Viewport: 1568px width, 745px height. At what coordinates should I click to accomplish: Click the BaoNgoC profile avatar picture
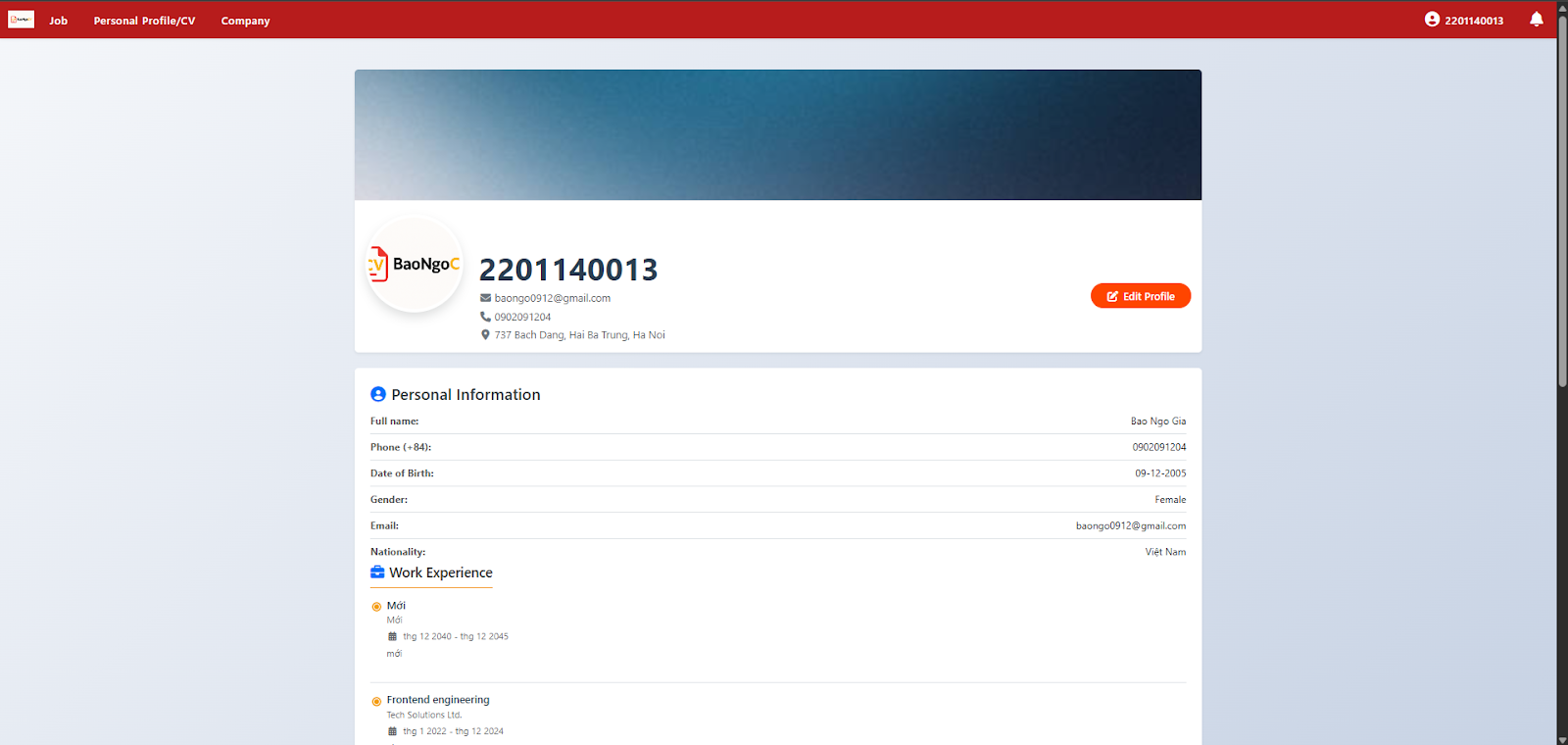pos(415,264)
